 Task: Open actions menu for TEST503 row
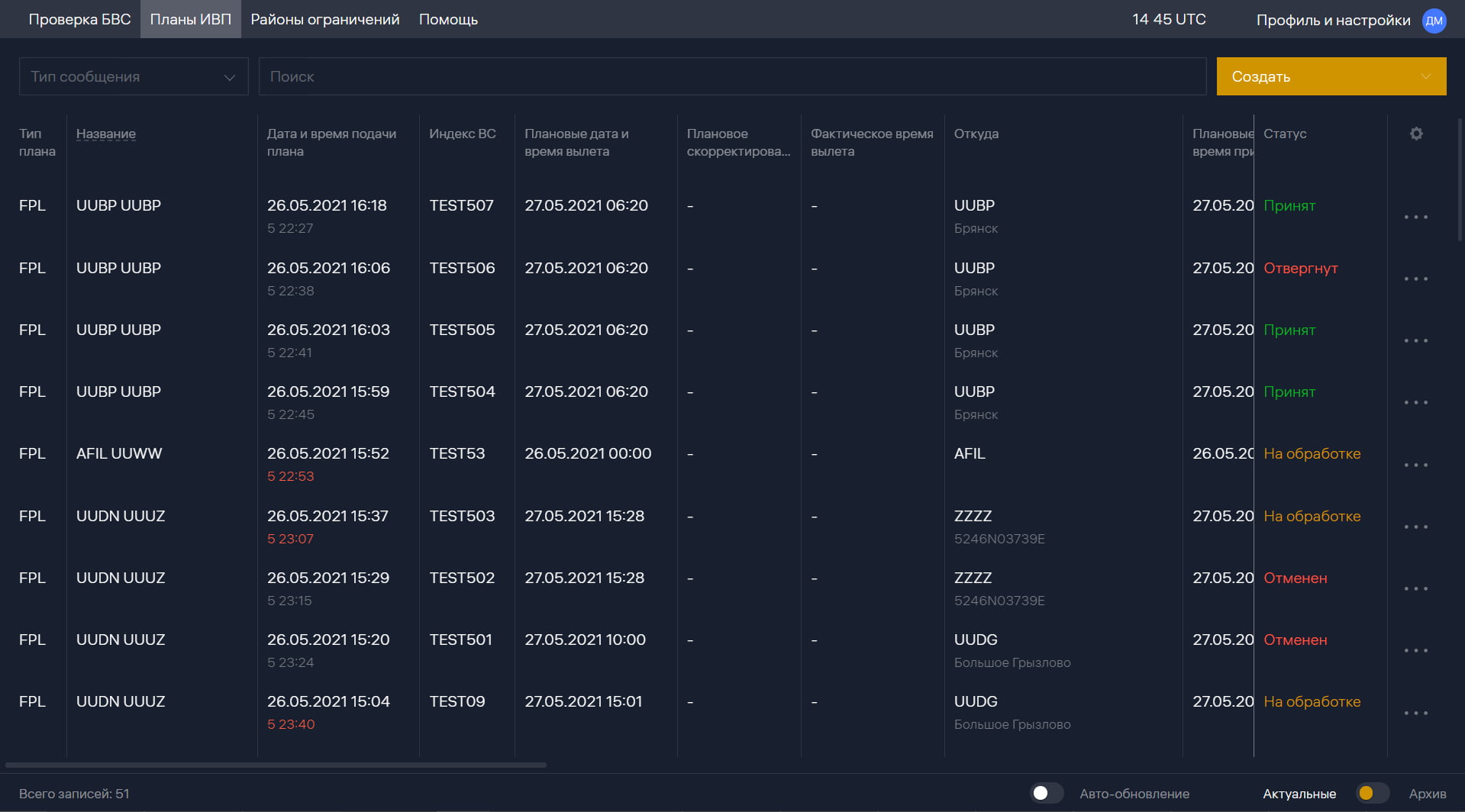click(x=1415, y=527)
